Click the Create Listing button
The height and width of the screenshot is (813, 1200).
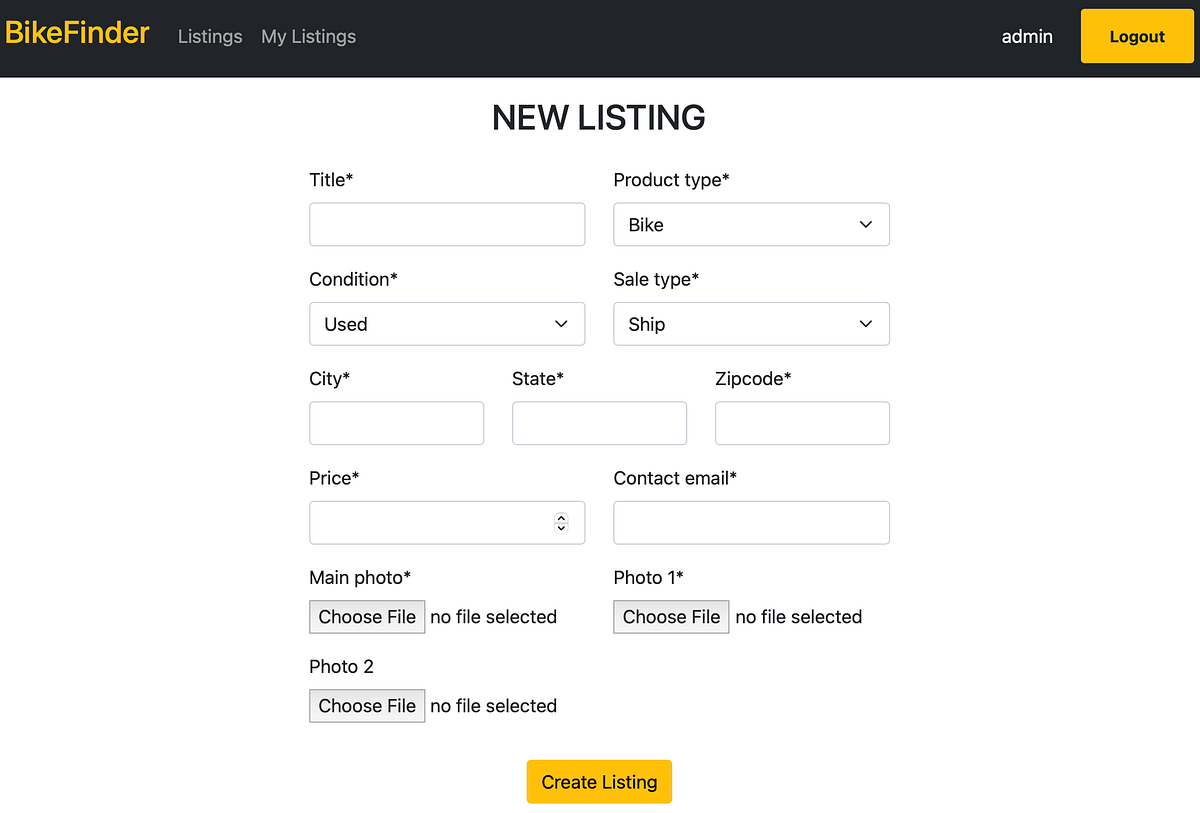tap(599, 781)
